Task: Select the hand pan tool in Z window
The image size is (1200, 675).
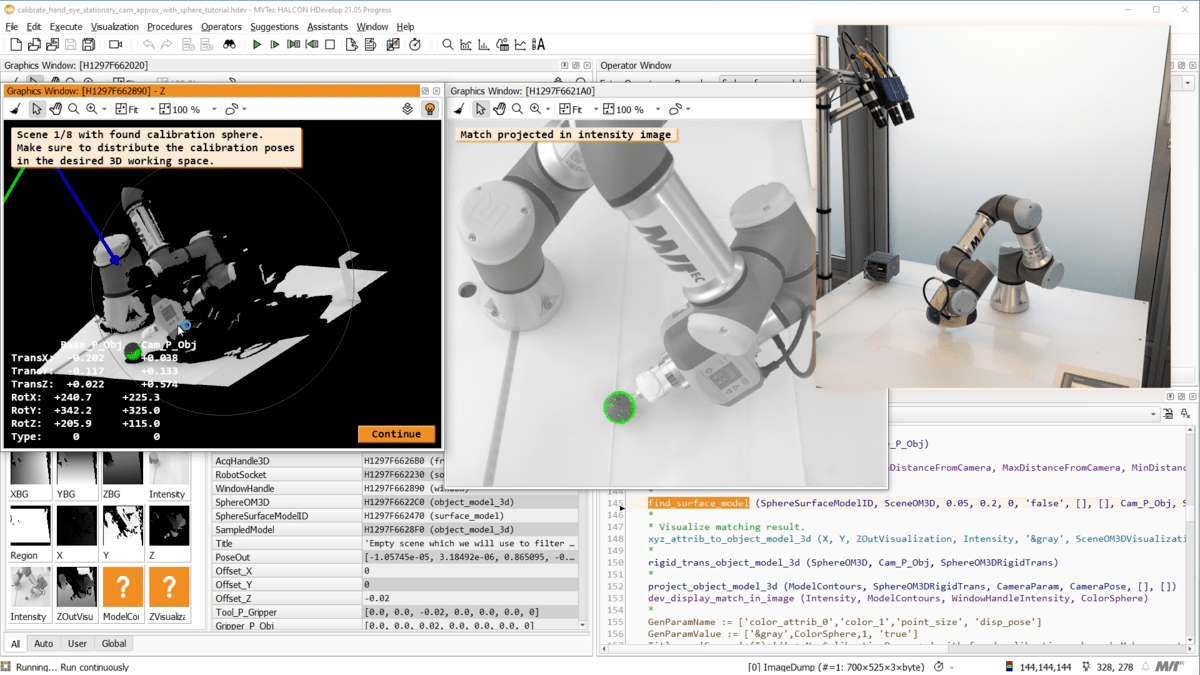Action: [x=55, y=109]
